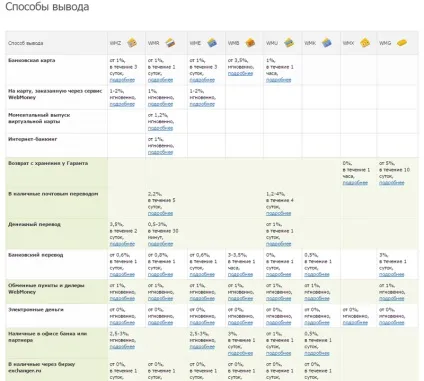Viewport: 424px width, 381px height.
Task: Open подробнее for Банковский перевод, WMG column
Action: tap(392, 275)
